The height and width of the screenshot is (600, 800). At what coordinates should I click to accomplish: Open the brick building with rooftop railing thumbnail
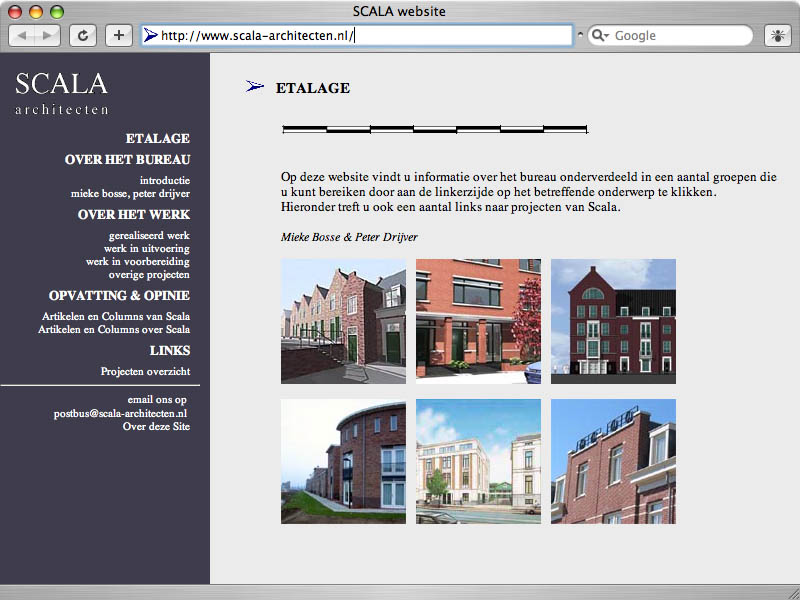pyautogui.click(x=613, y=461)
